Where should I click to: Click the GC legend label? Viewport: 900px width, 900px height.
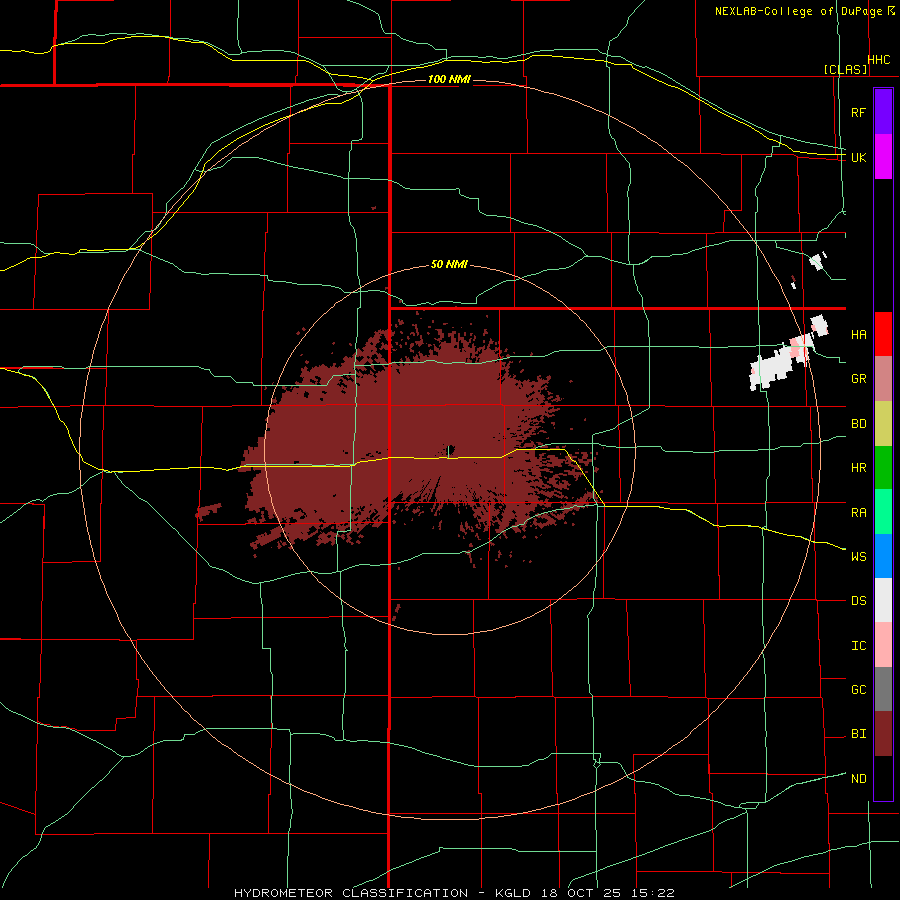tap(858, 690)
